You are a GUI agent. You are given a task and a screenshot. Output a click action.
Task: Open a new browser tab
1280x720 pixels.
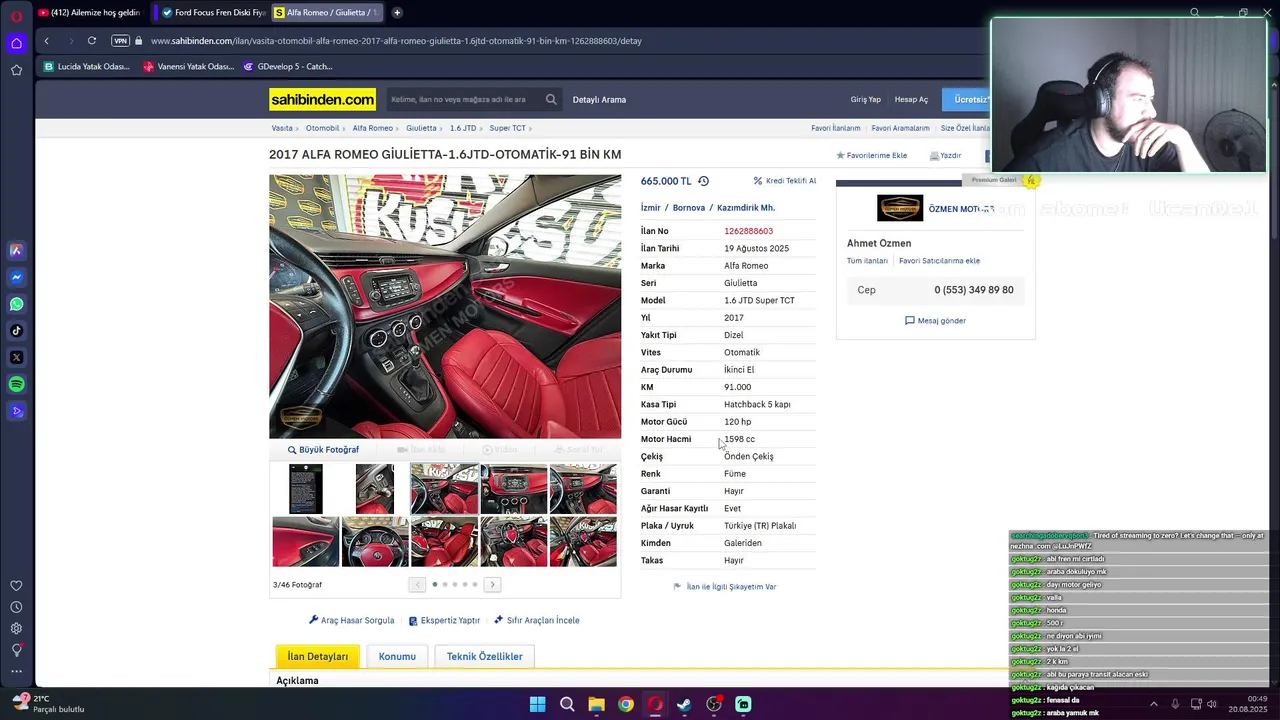tap(397, 13)
